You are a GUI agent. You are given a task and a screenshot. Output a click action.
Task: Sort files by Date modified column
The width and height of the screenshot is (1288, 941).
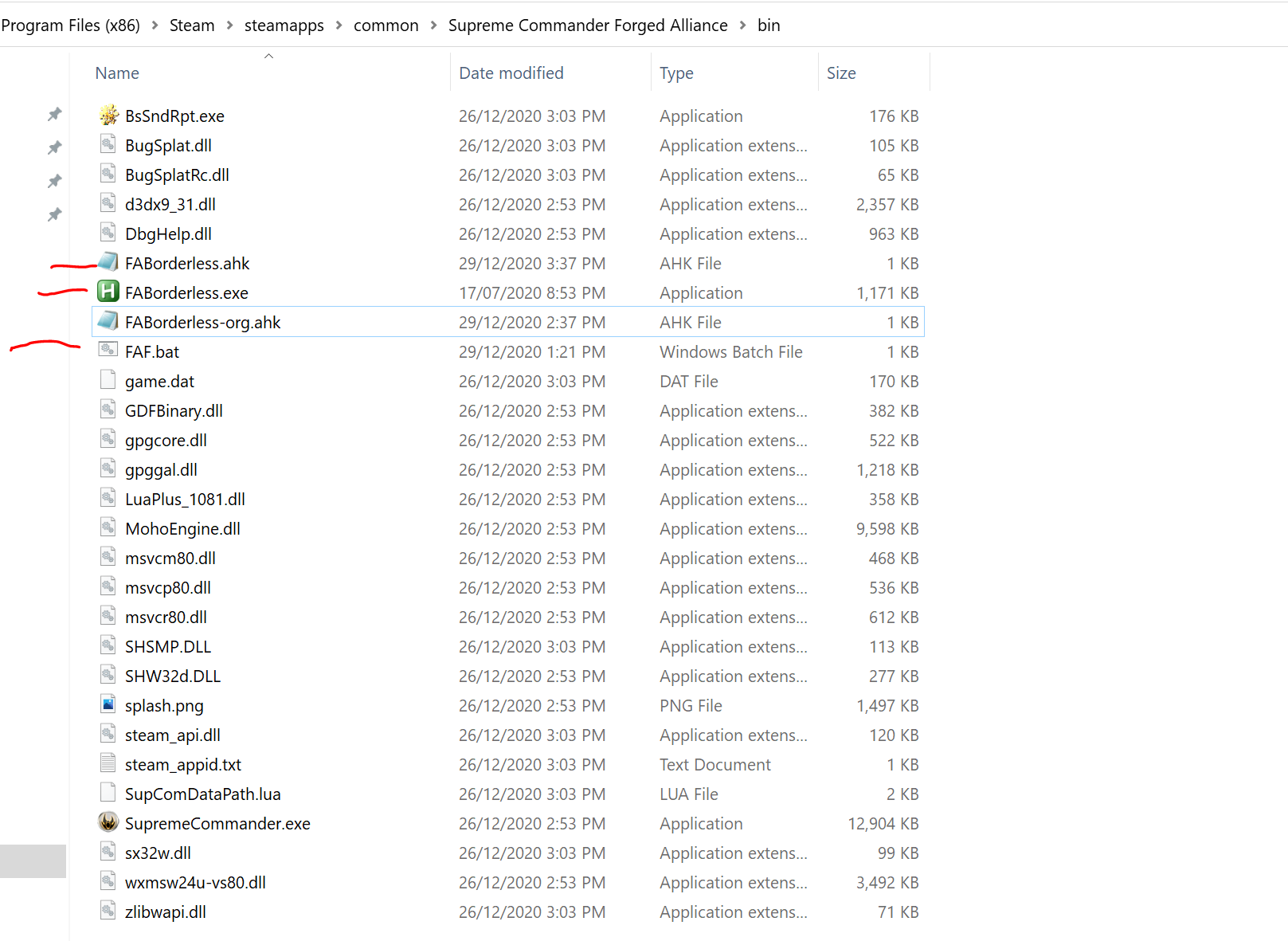(511, 73)
